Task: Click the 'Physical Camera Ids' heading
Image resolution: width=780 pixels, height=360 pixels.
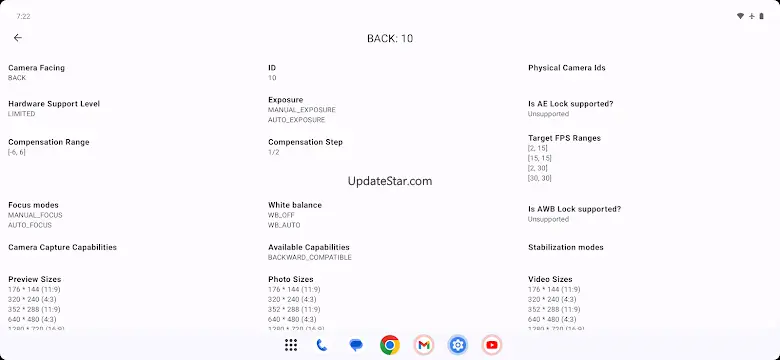Action: [567, 68]
